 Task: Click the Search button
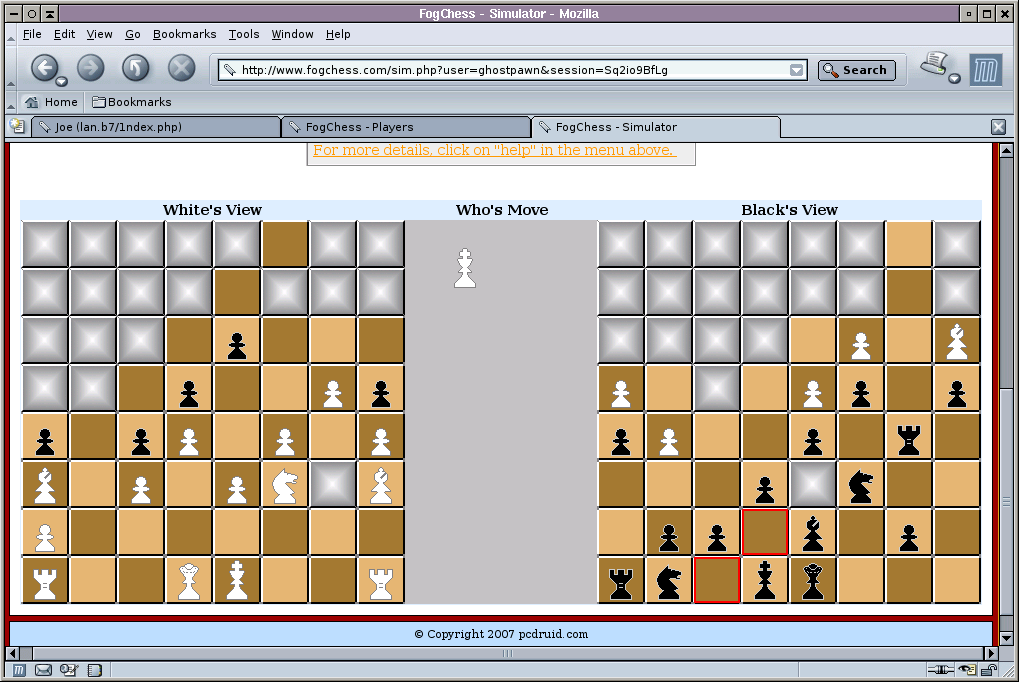[856, 70]
